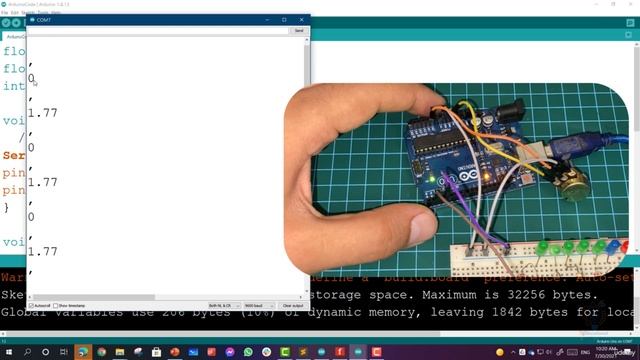Click the serial input text field in COM7
Viewport: 640px width, 360px height.
pyautogui.click(x=158, y=31)
